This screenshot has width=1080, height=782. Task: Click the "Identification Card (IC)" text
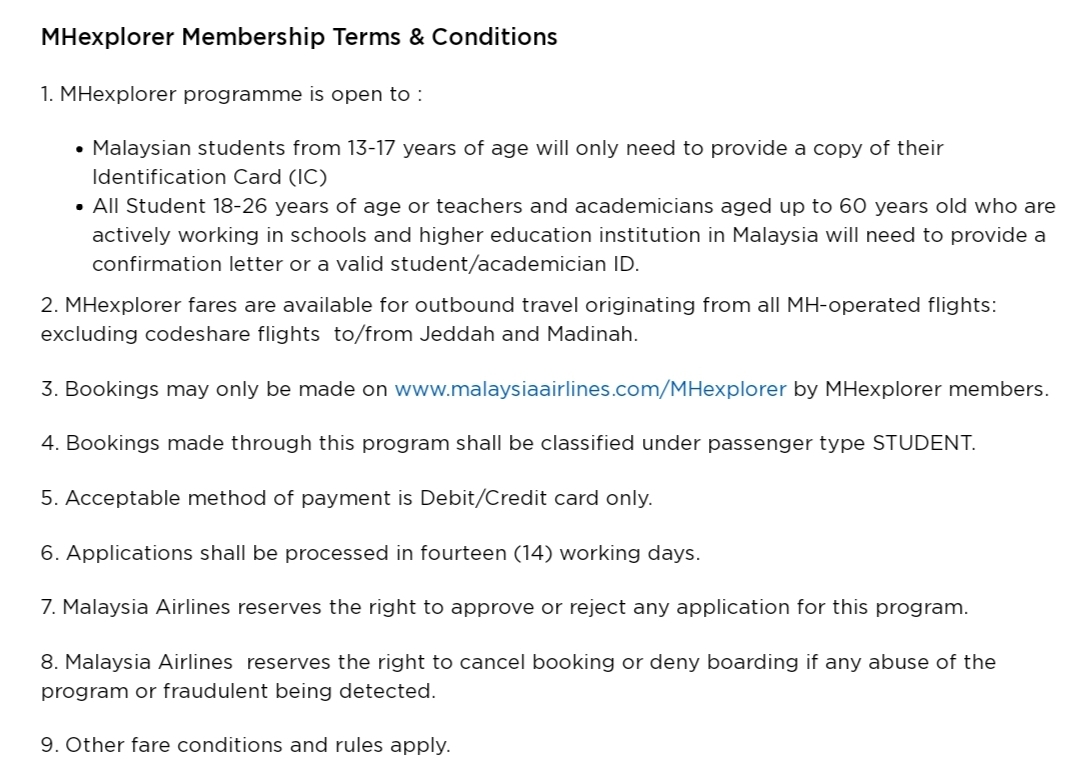point(210,177)
